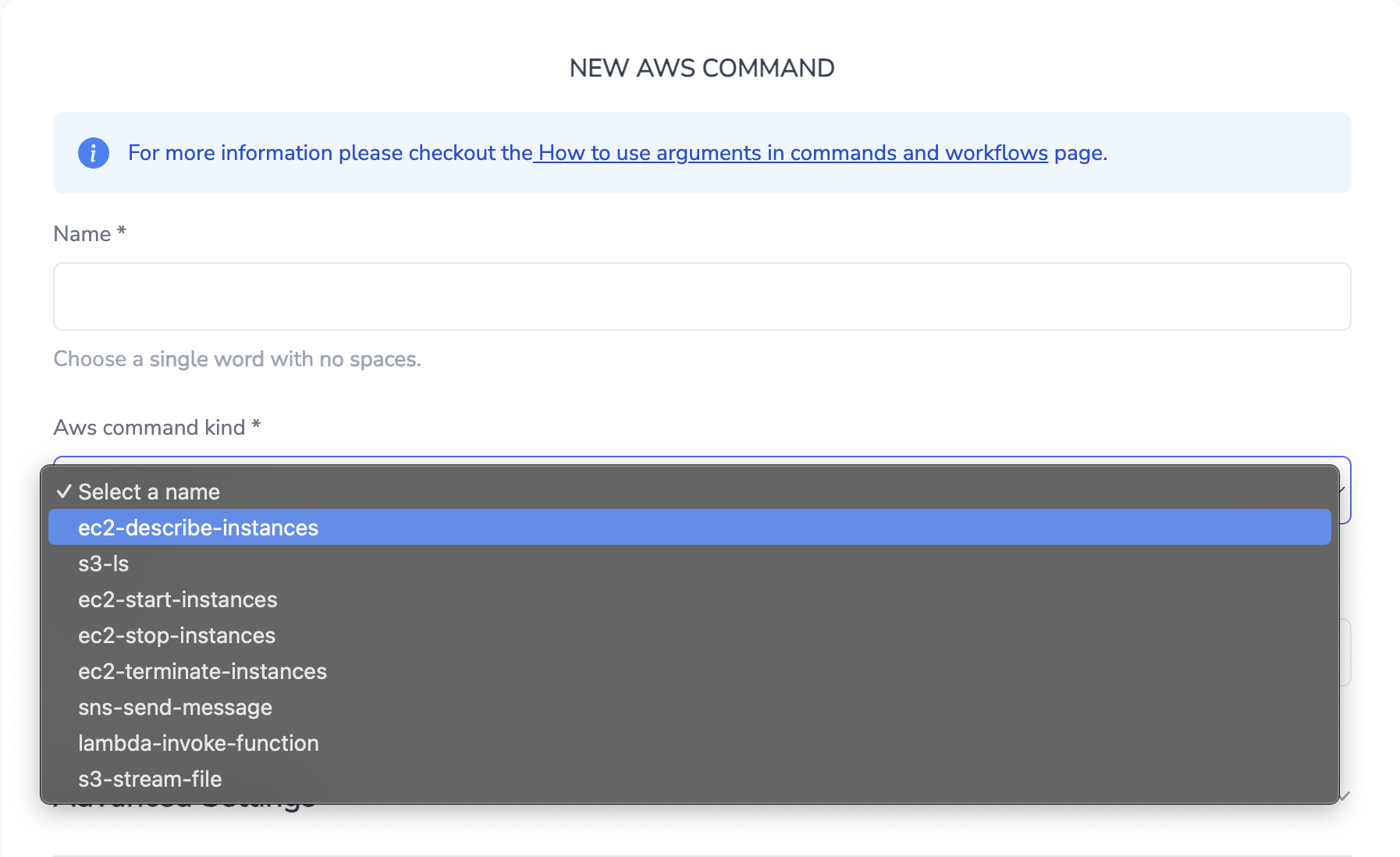Screen dimensions: 1400x857
Task: Click 'Choose a single word with no spaces.' text
Action: pyautogui.click(x=237, y=359)
